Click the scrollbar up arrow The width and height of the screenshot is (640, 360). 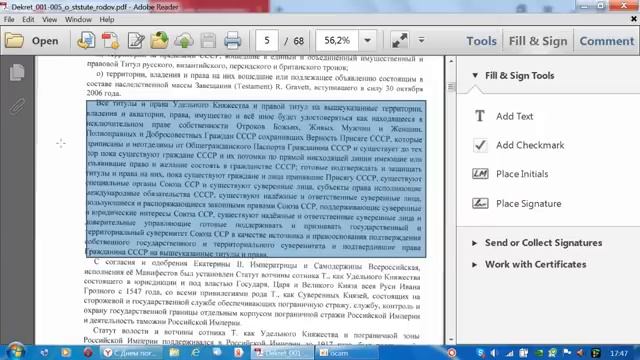[x=451, y=61]
